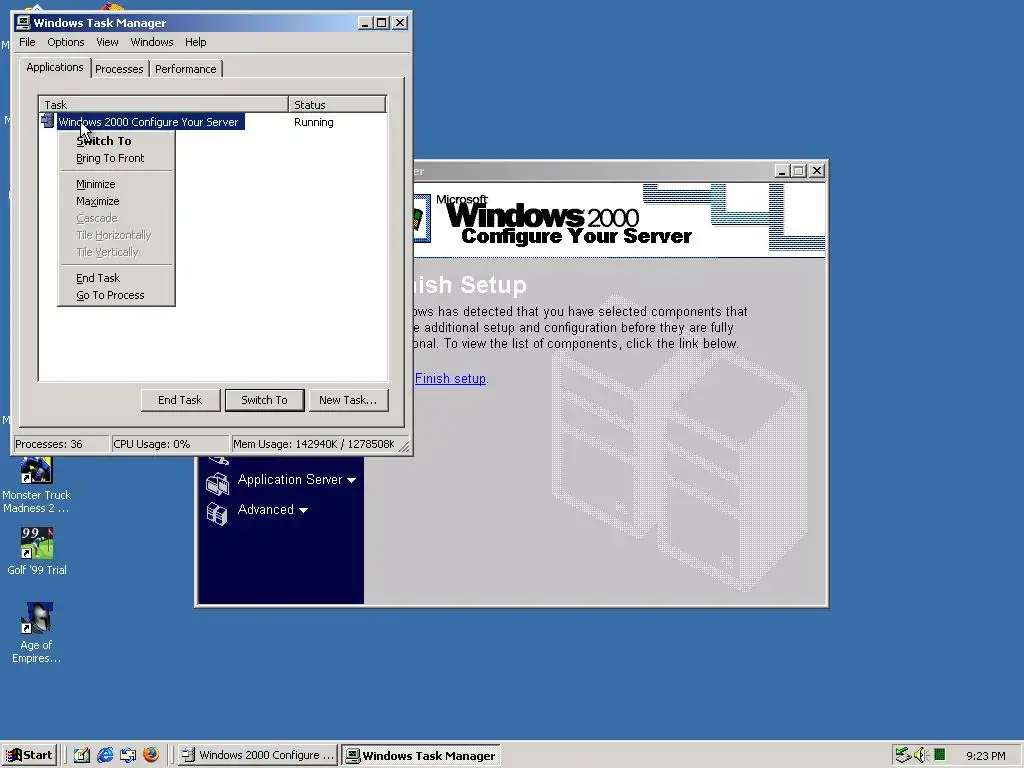The height and width of the screenshot is (768, 1024).
Task: Click the Advanced sidebar icon
Action: tap(217, 513)
